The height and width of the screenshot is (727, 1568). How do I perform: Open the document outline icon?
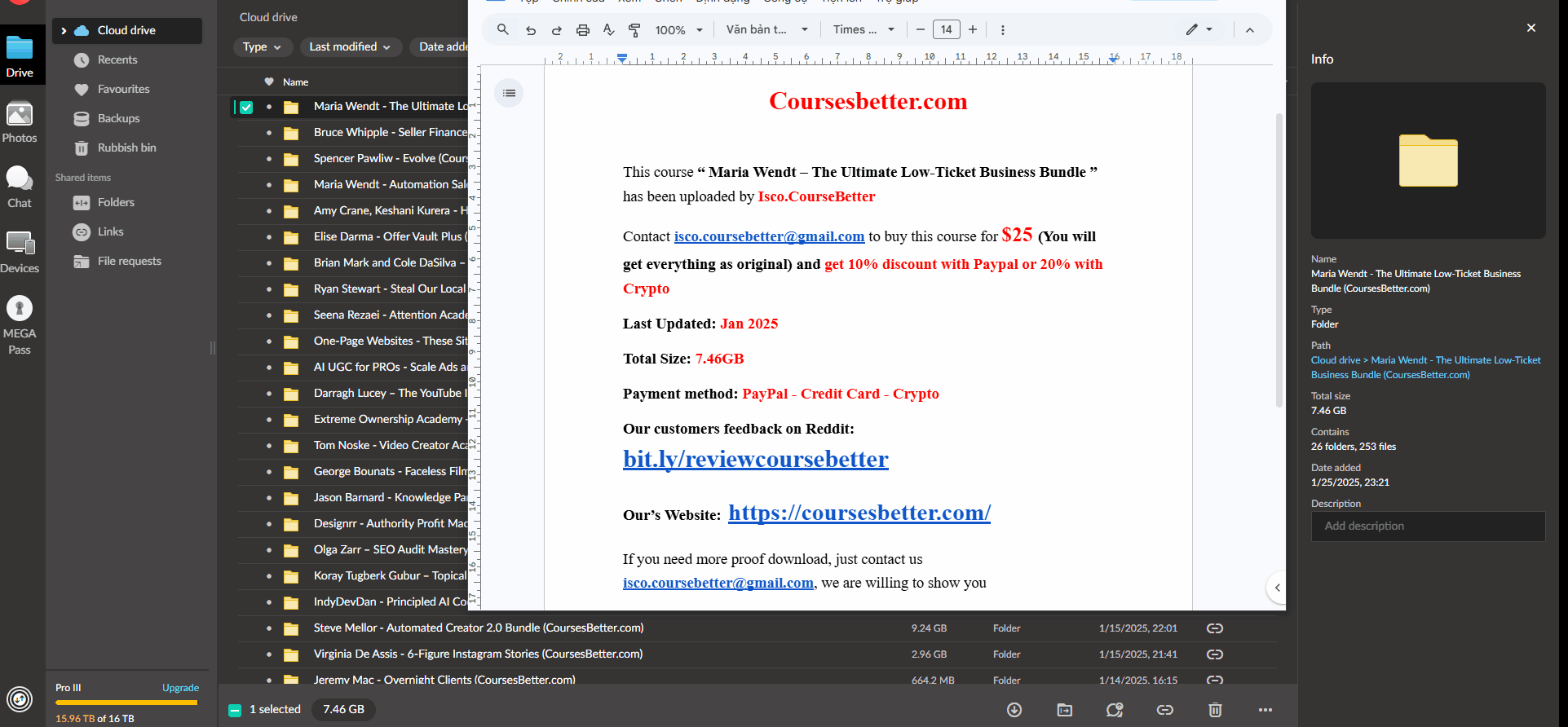(509, 93)
